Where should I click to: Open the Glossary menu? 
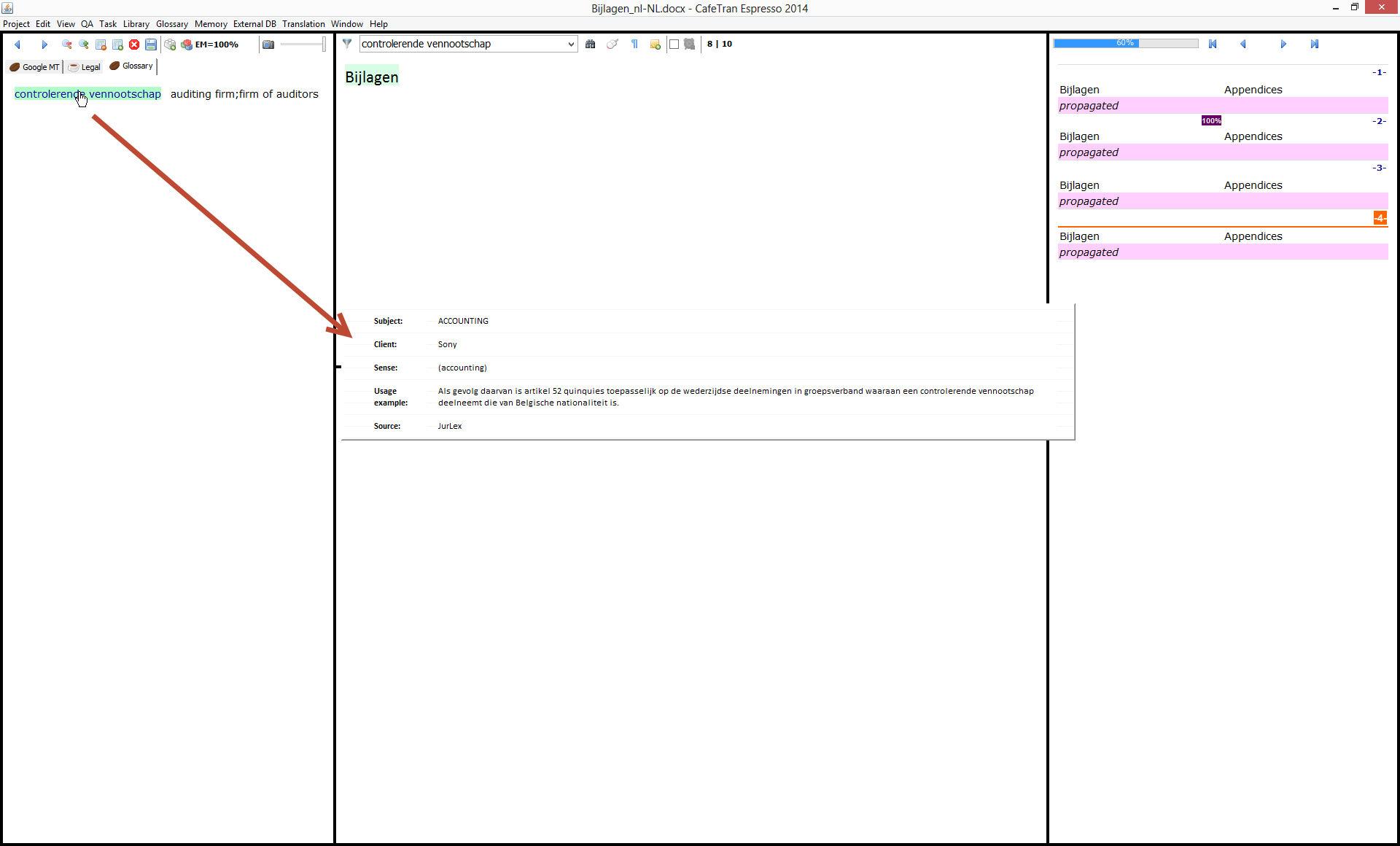click(171, 24)
